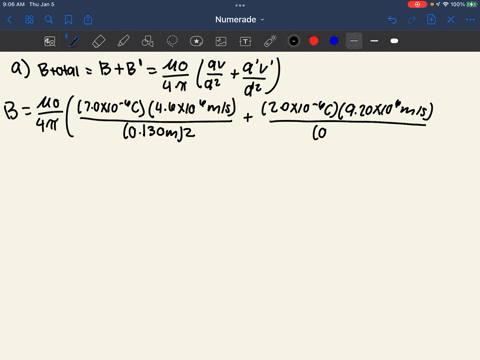Redo the last undone stroke
Image resolution: width=480 pixels, height=360 pixels.
412,20
